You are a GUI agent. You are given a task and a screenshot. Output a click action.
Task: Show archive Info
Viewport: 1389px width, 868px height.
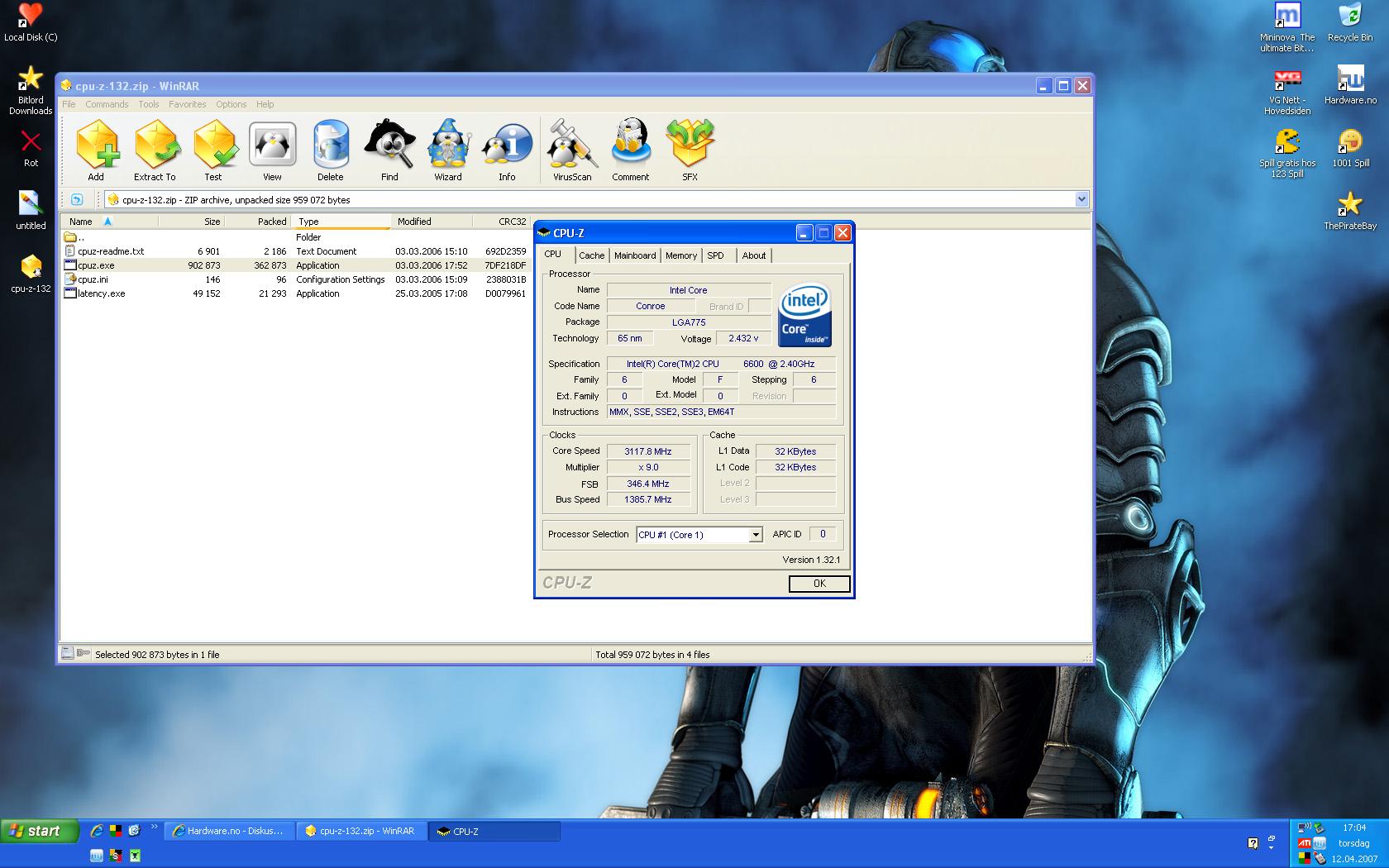[507, 150]
